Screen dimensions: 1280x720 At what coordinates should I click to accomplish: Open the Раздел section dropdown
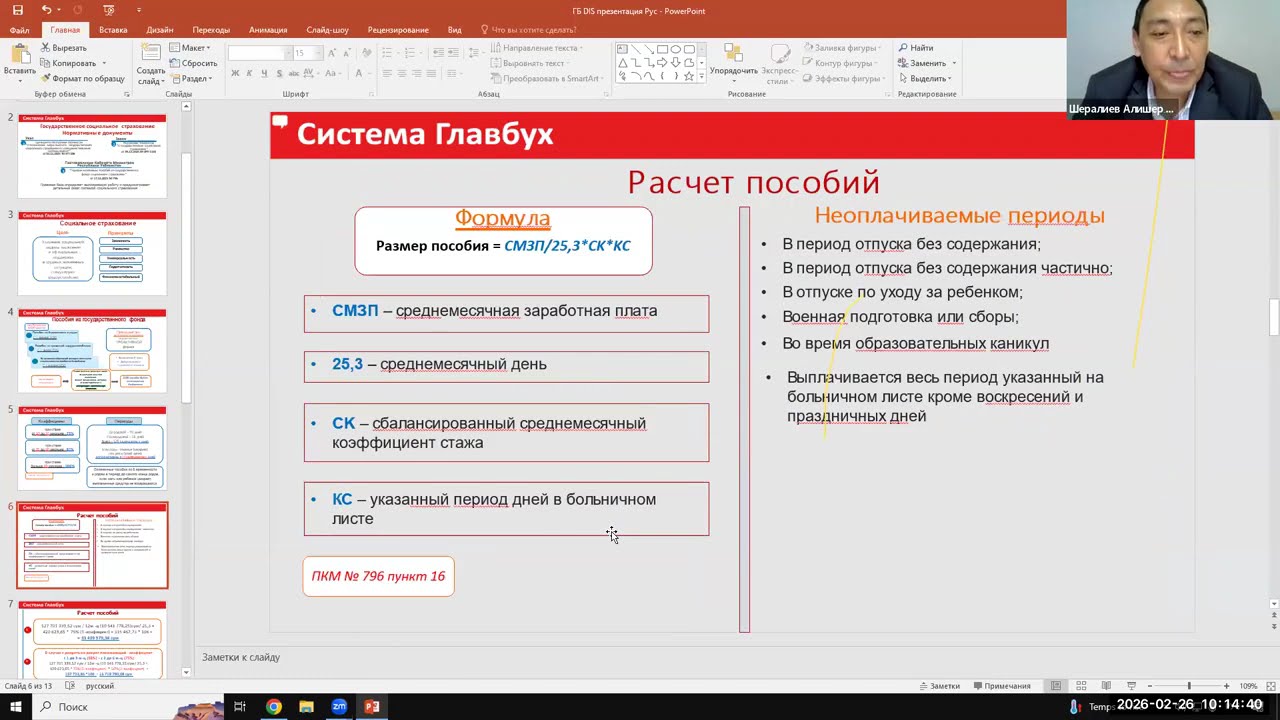pyautogui.click(x=190, y=78)
